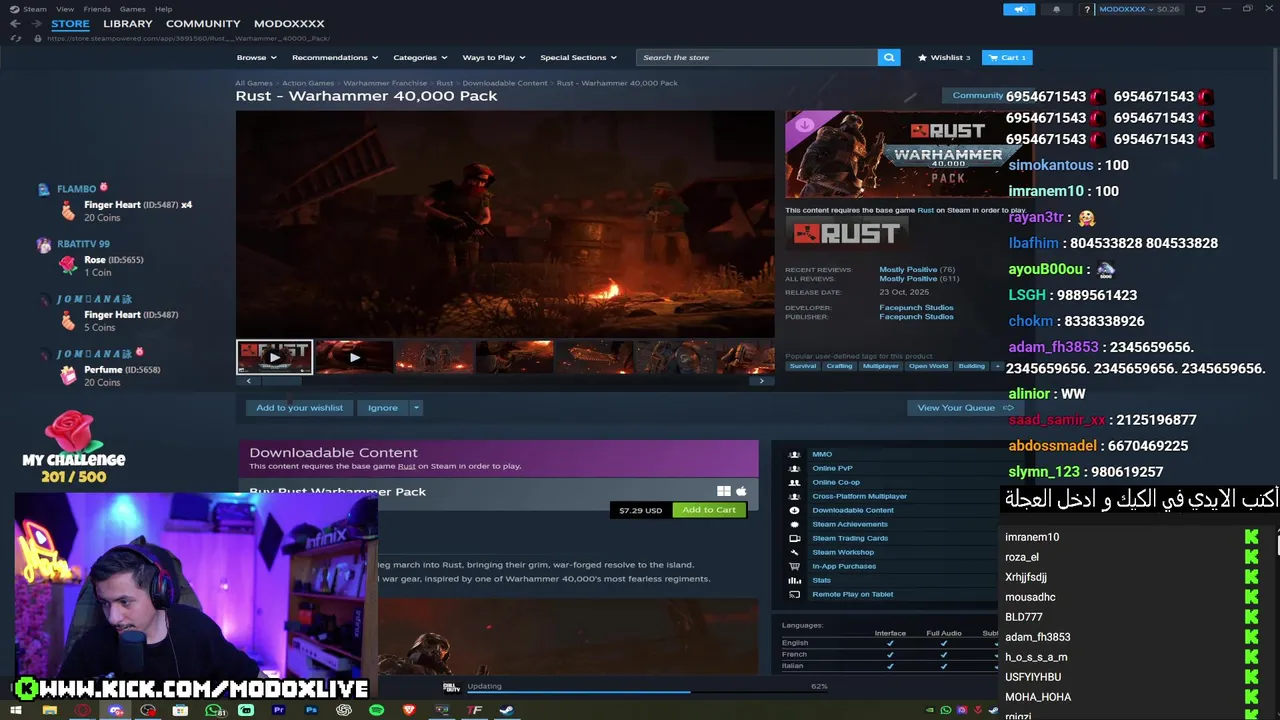
Task: Open Spotify from the taskbar
Action: 376,710
